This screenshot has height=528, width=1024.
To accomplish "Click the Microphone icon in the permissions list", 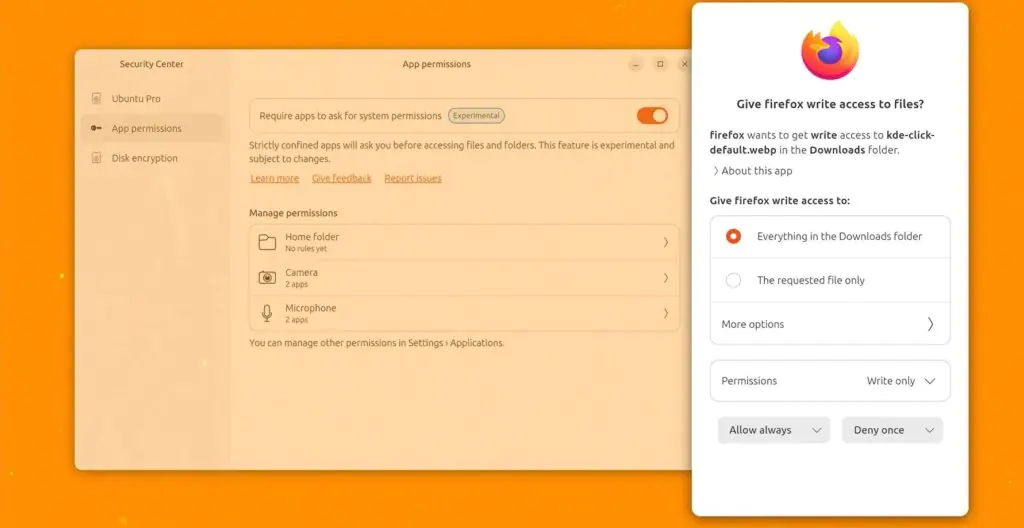I will (267, 313).
